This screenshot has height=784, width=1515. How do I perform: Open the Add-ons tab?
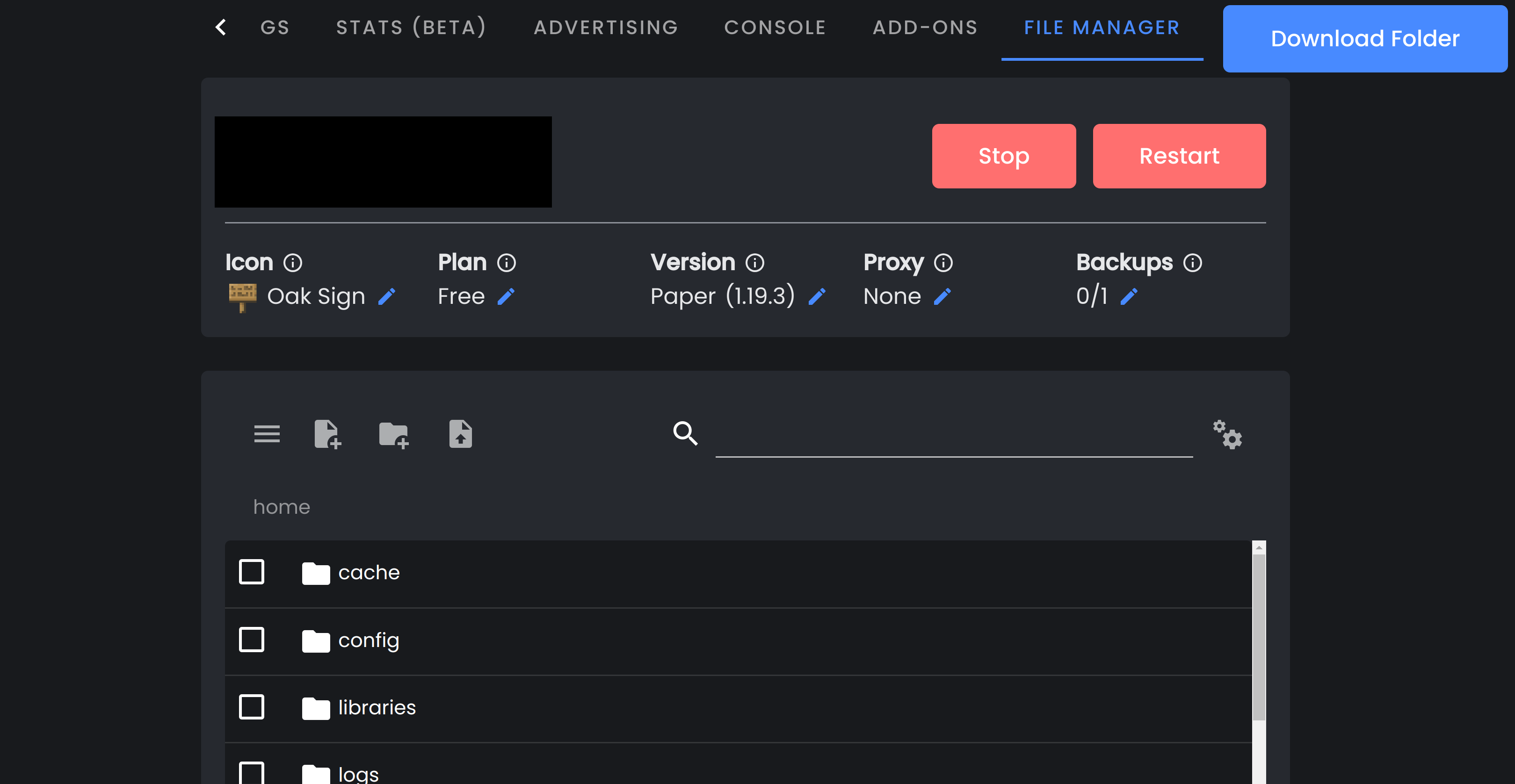click(x=925, y=28)
